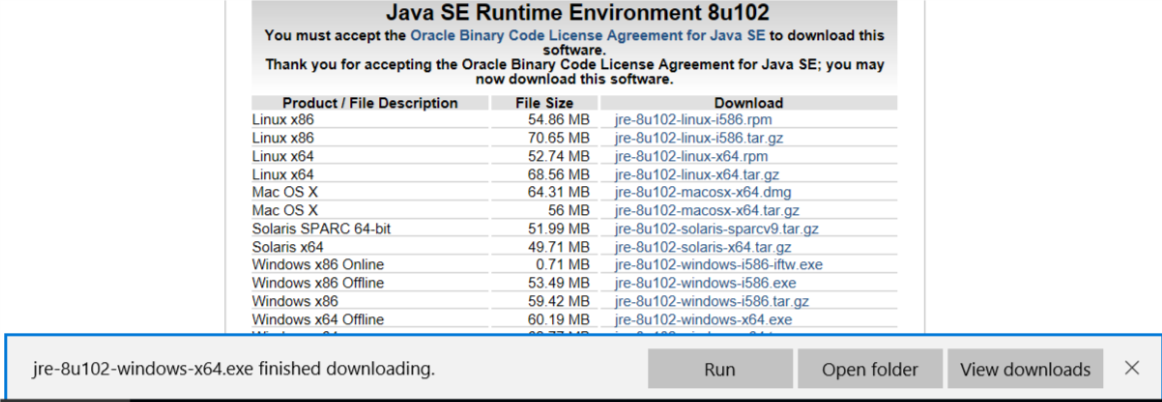Select Windows x86 Offline description
Viewport: 1162px width, 402px height.
[318, 283]
